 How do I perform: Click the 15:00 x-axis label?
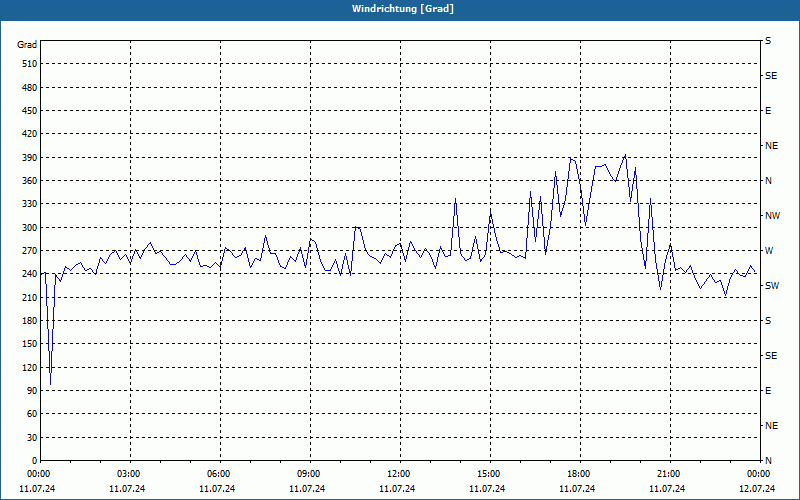490,474
